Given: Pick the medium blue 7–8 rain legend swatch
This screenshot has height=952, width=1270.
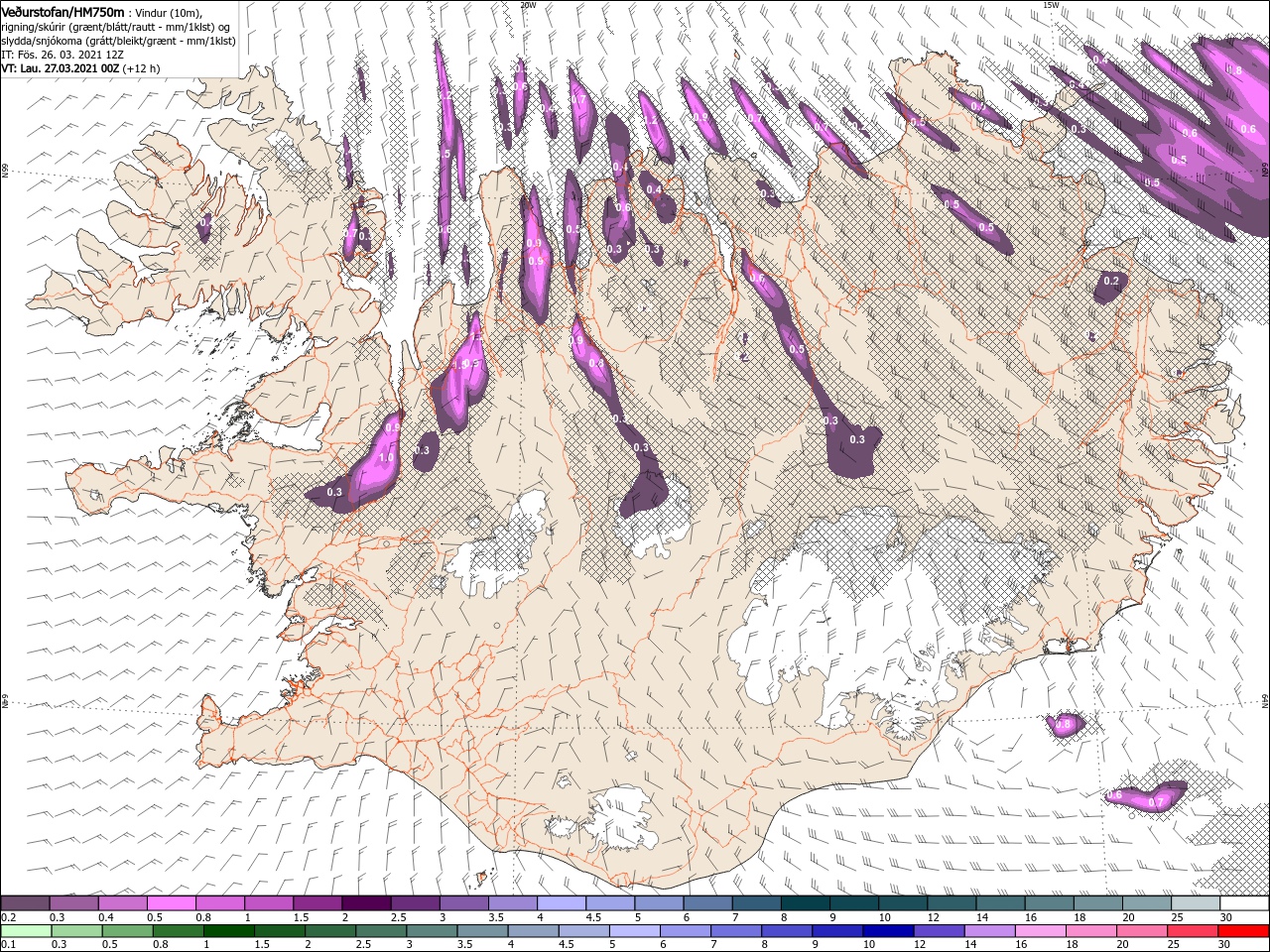Looking at the screenshot, I should [735, 931].
